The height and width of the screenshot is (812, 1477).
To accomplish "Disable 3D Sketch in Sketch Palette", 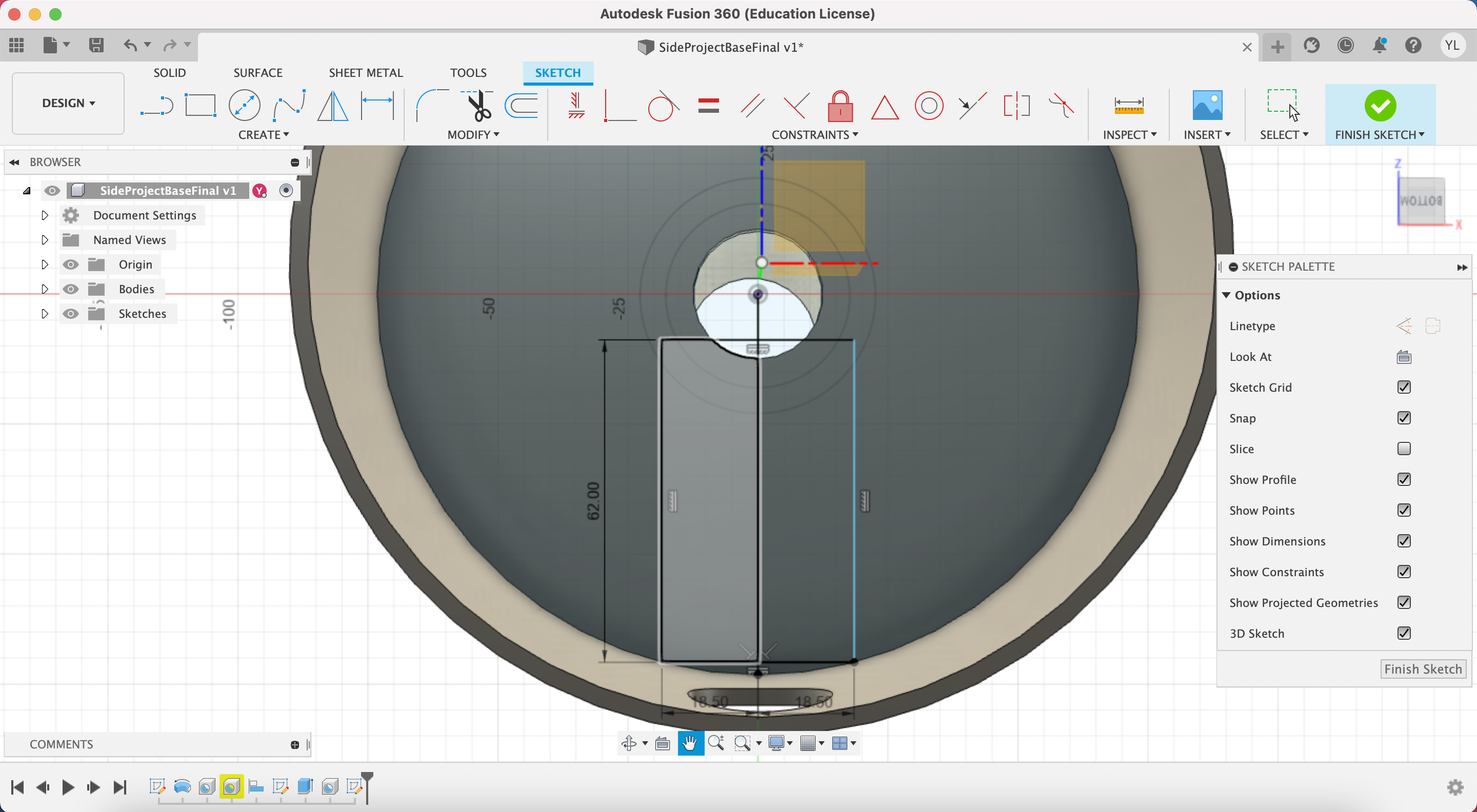I will [x=1405, y=633].
